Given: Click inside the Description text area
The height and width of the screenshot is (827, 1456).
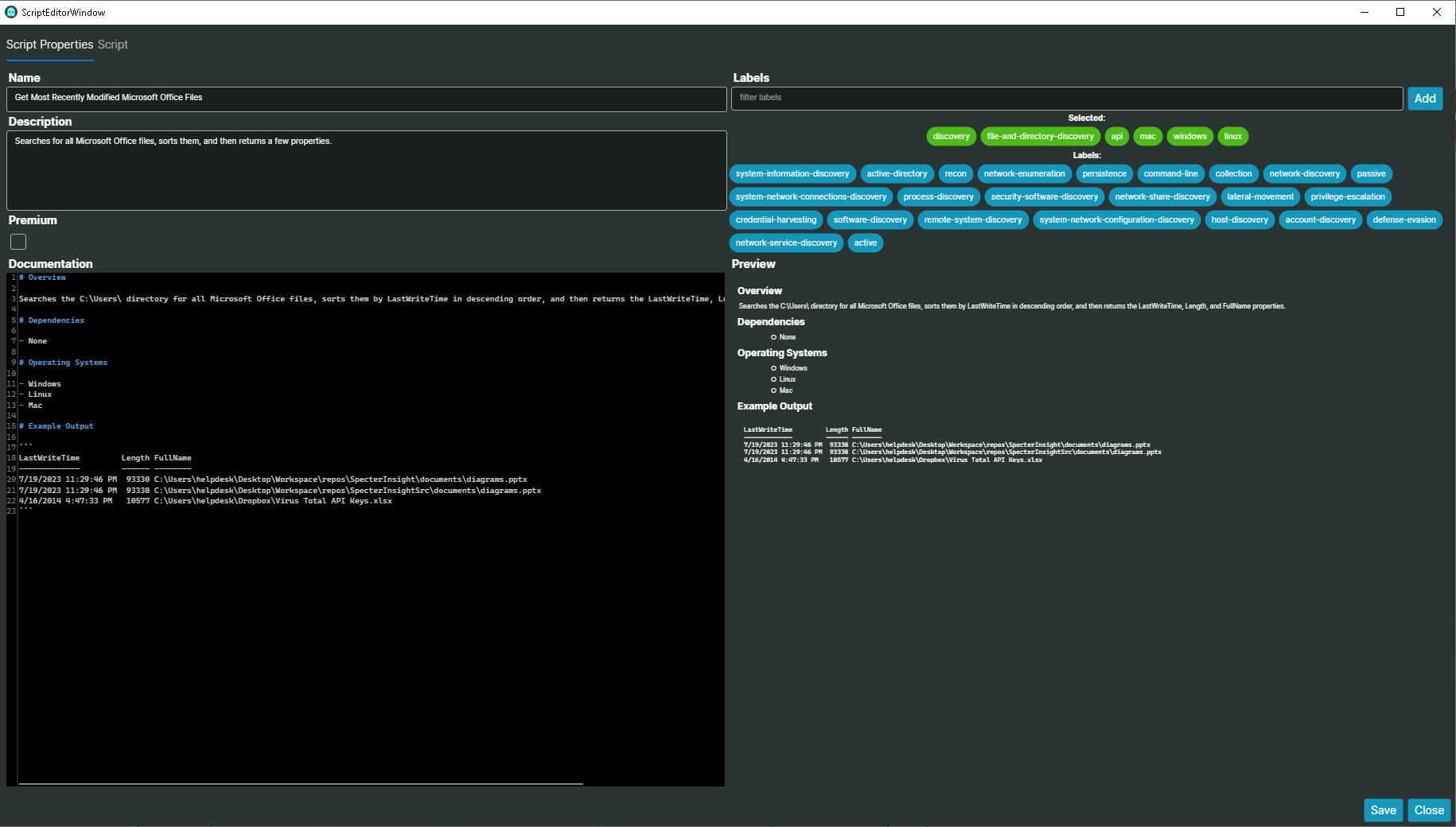Looking at the screenshot, I should [x=366, y=170].
